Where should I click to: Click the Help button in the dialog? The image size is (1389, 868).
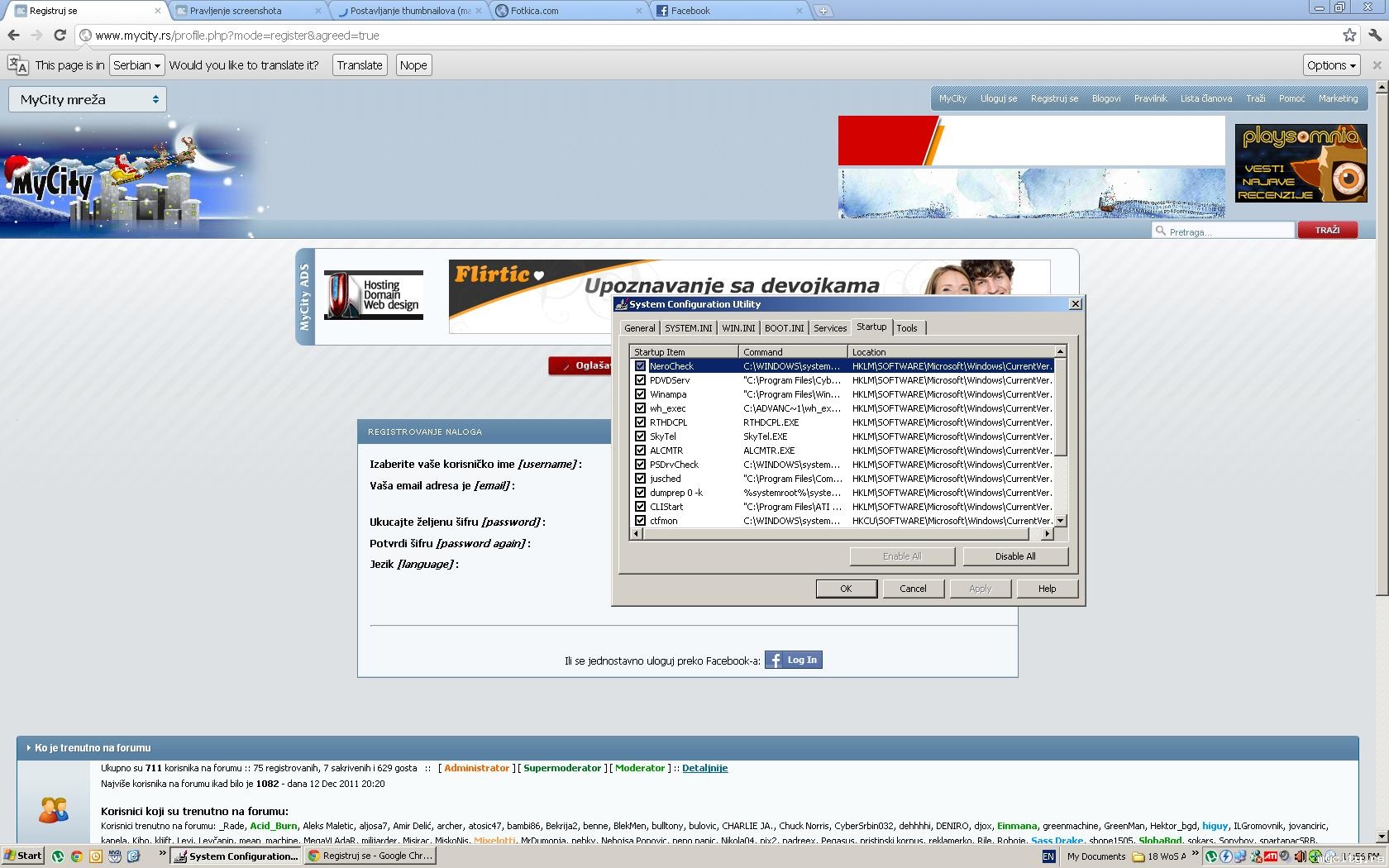click(1048, 589)
